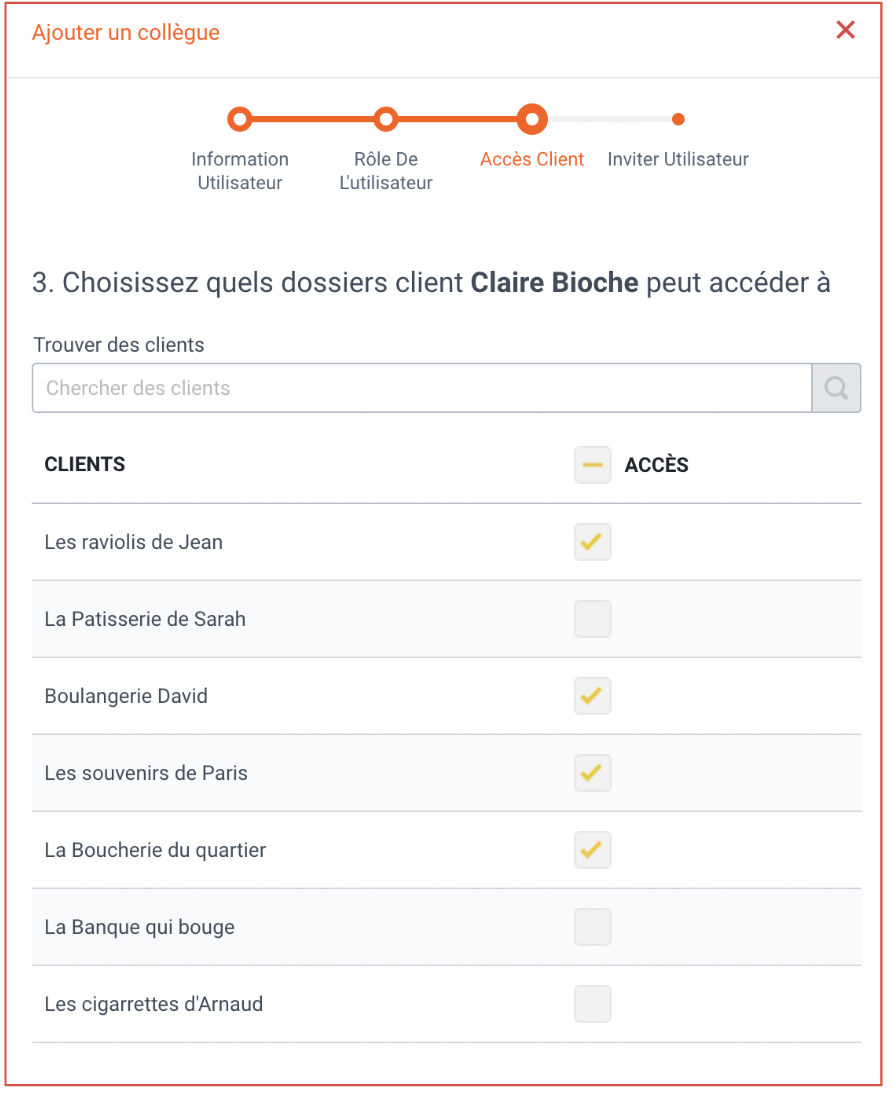892x1096 pixels.
Task: Select the Inviter Utilisateur step label
Action: coord(678,159)
